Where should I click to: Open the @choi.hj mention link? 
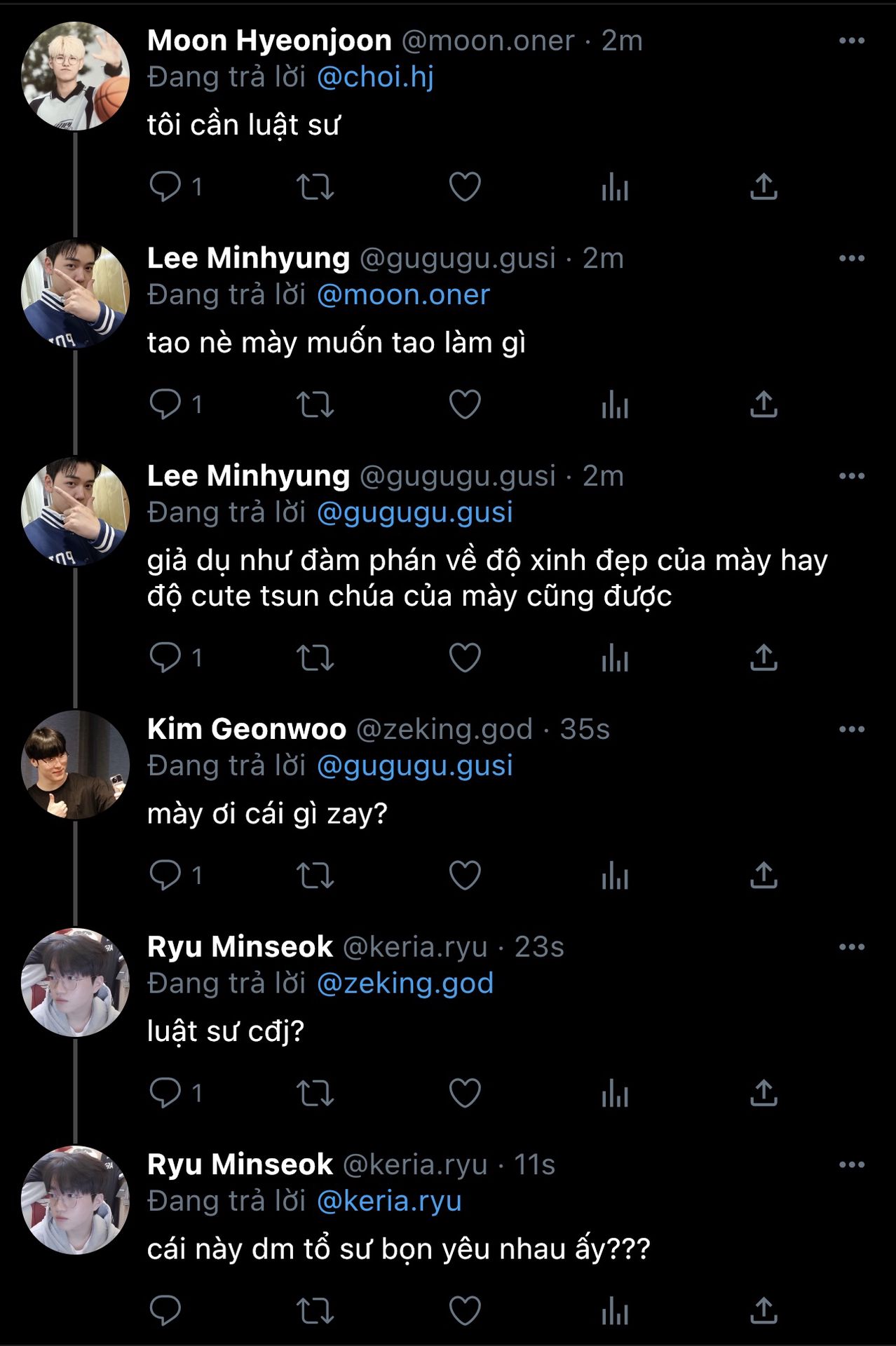[375, 77]
